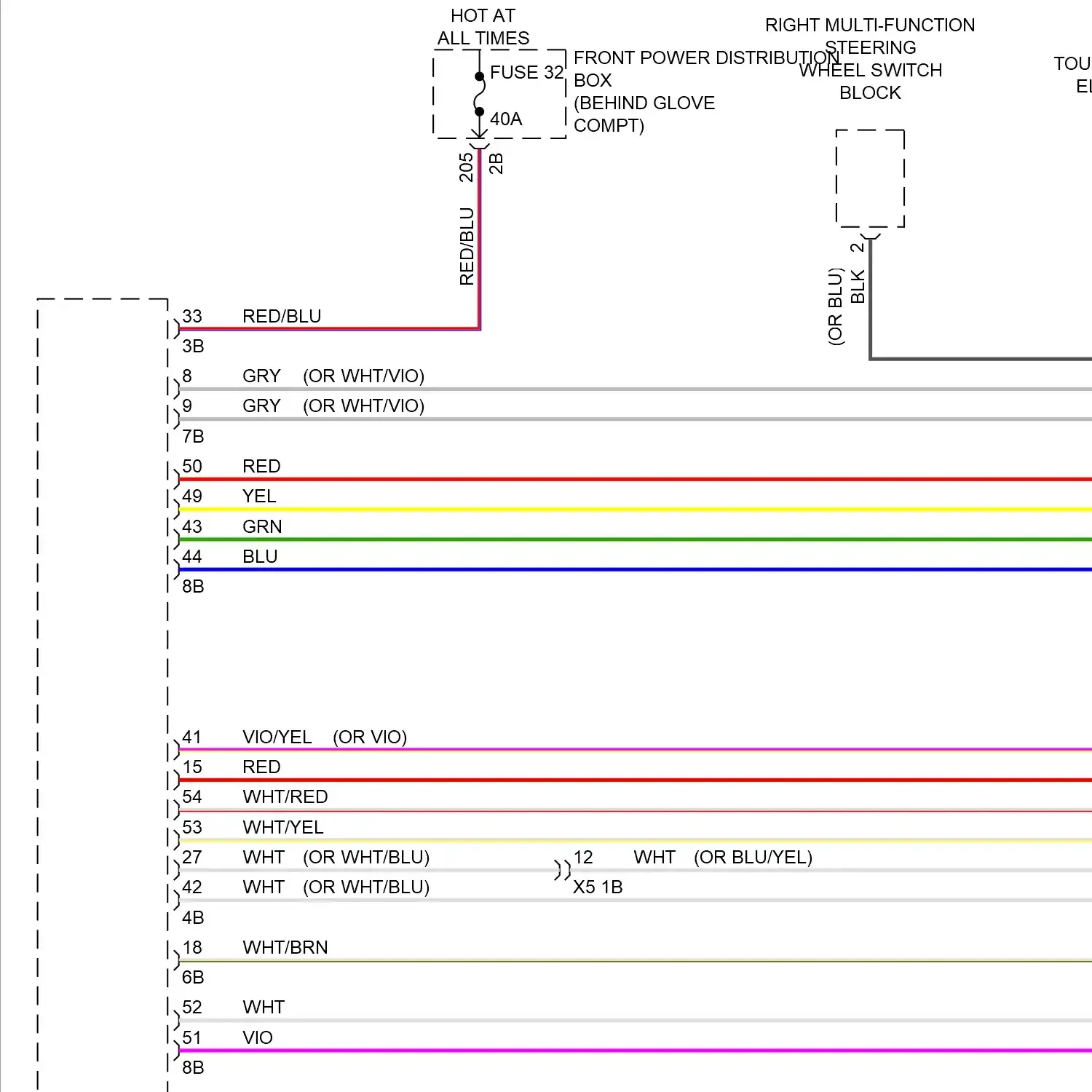The width and height of the screenshot is (1092, 1092).
Task: Click the connector symbol beside pin 12
Action: pyautogui.click(x=562, y=870)
